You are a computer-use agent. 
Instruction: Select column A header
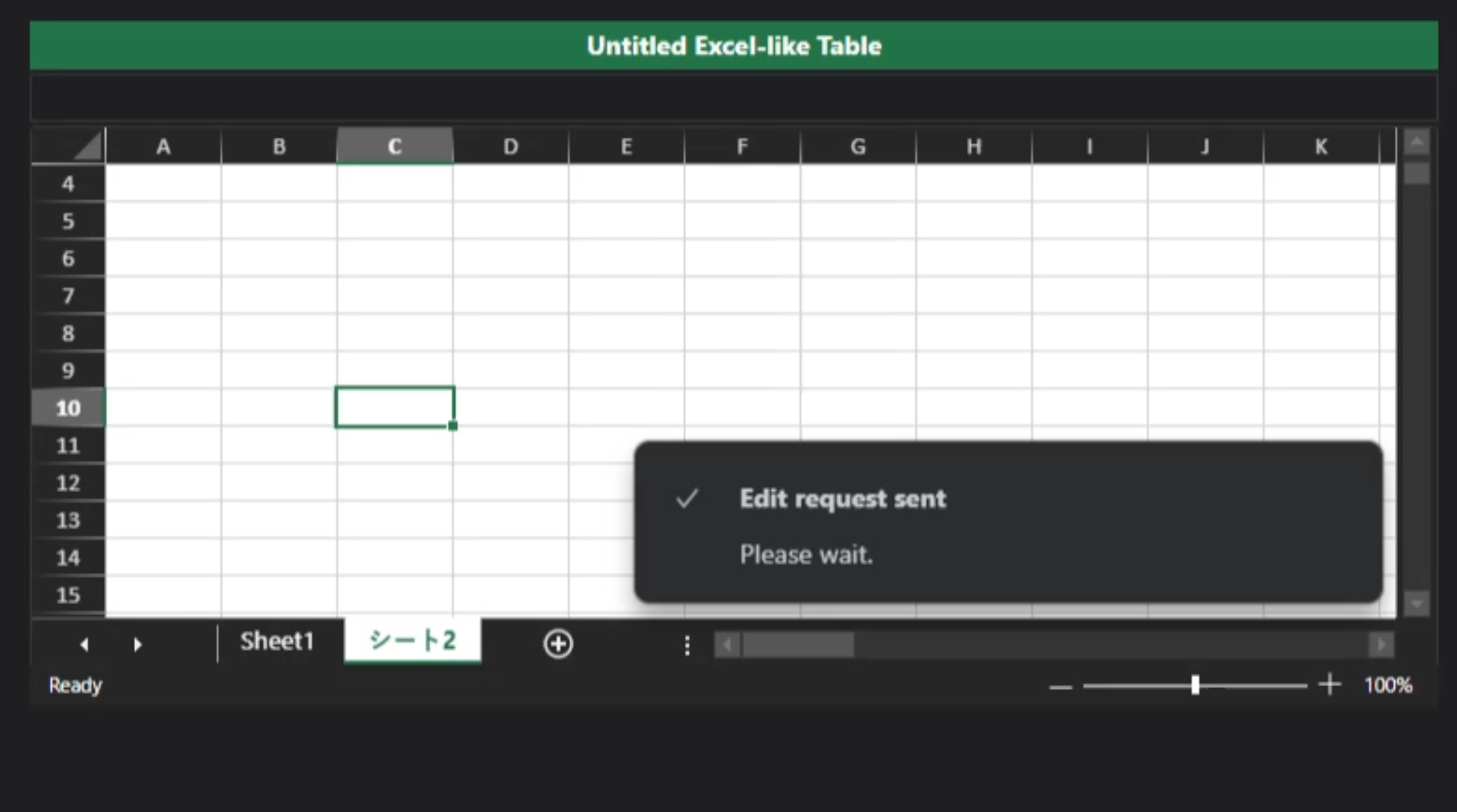click(163, 147)
